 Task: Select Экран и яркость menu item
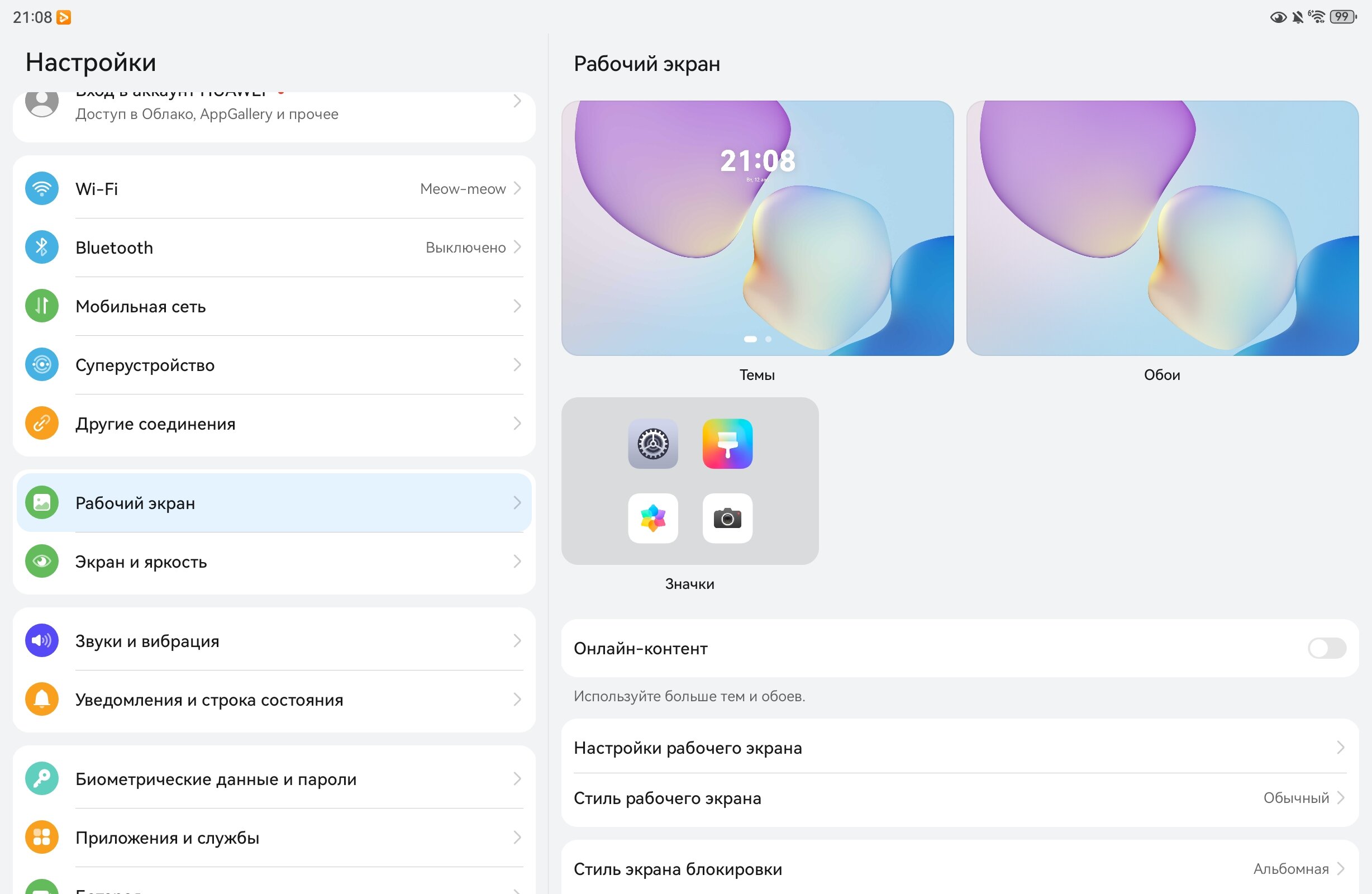click(274, 562)
